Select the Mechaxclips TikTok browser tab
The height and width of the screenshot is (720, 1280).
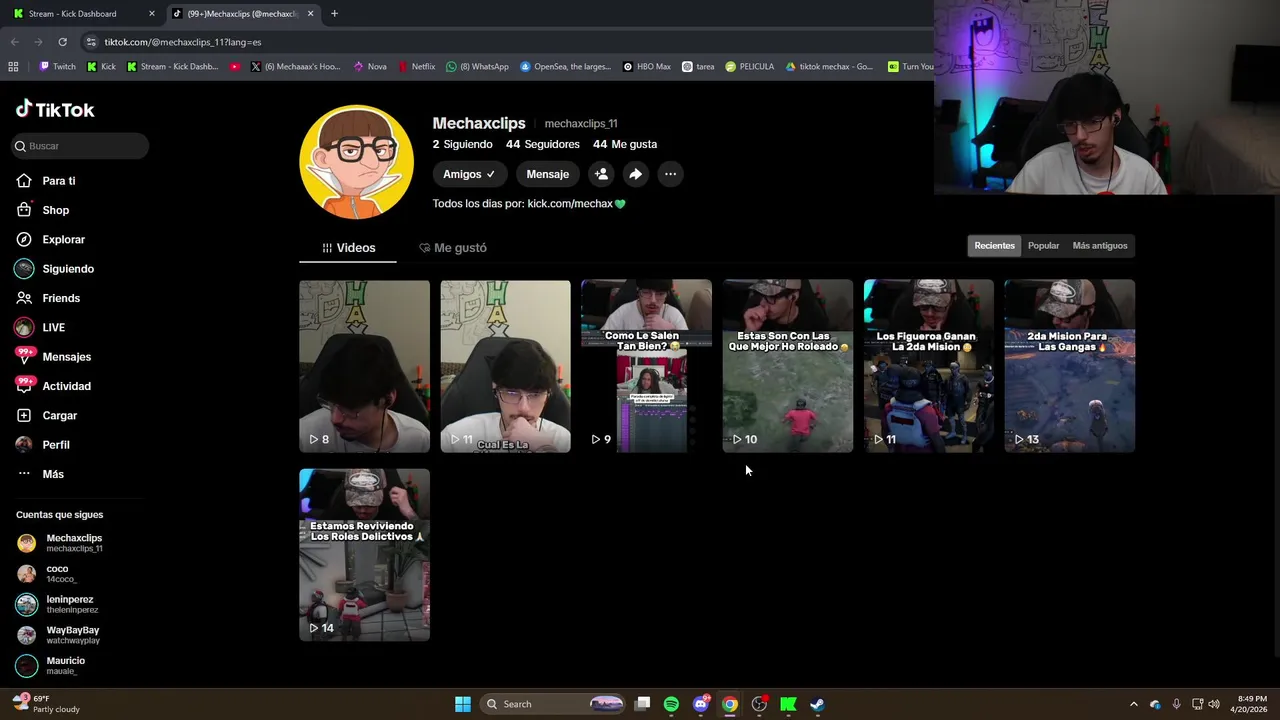tap(243, 14)
